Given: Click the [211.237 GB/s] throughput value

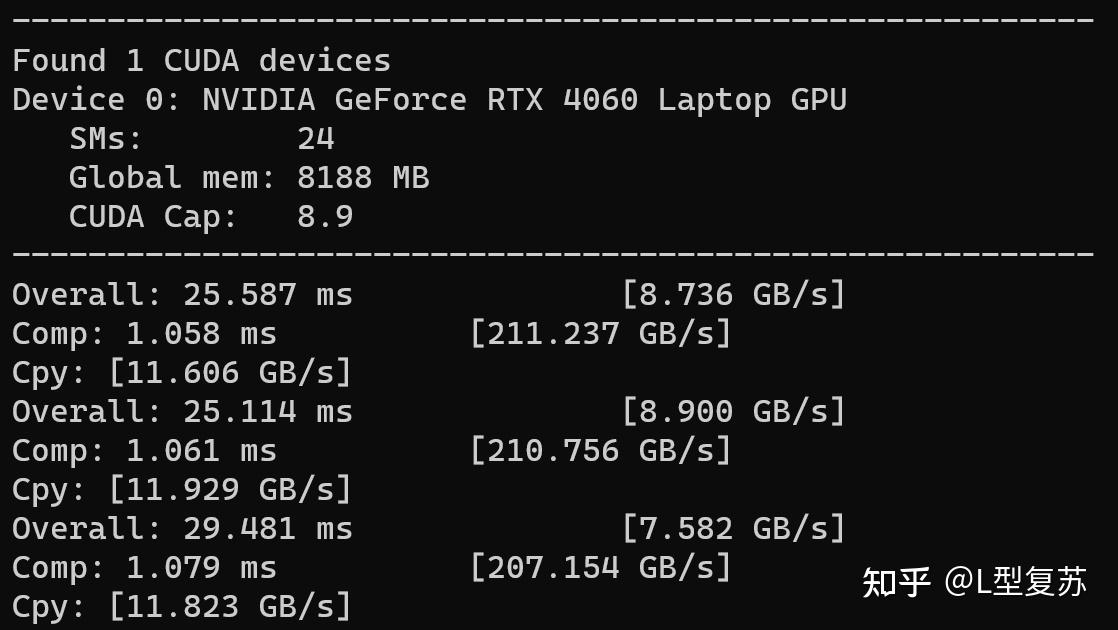Looking at the screenshot, I should [x=600, y=334].
